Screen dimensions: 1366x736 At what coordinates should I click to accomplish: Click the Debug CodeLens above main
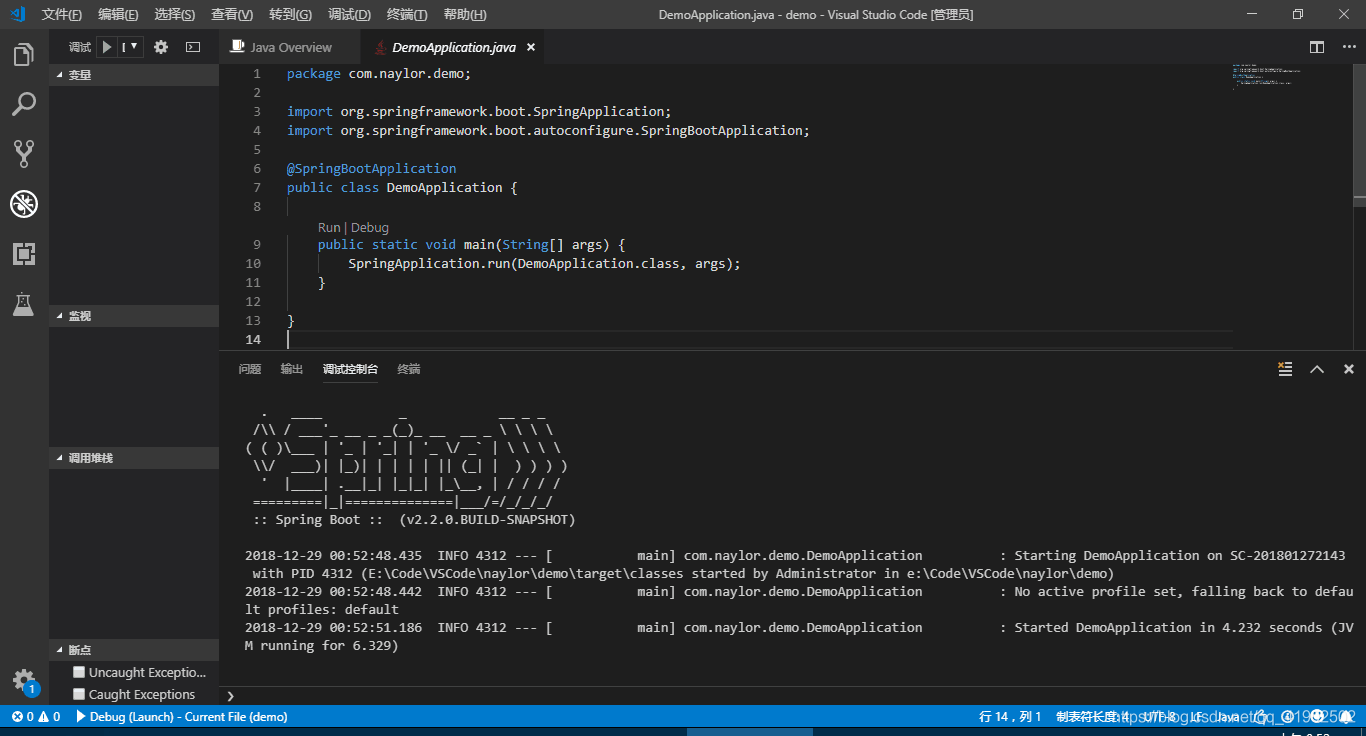tap(370, 227)
